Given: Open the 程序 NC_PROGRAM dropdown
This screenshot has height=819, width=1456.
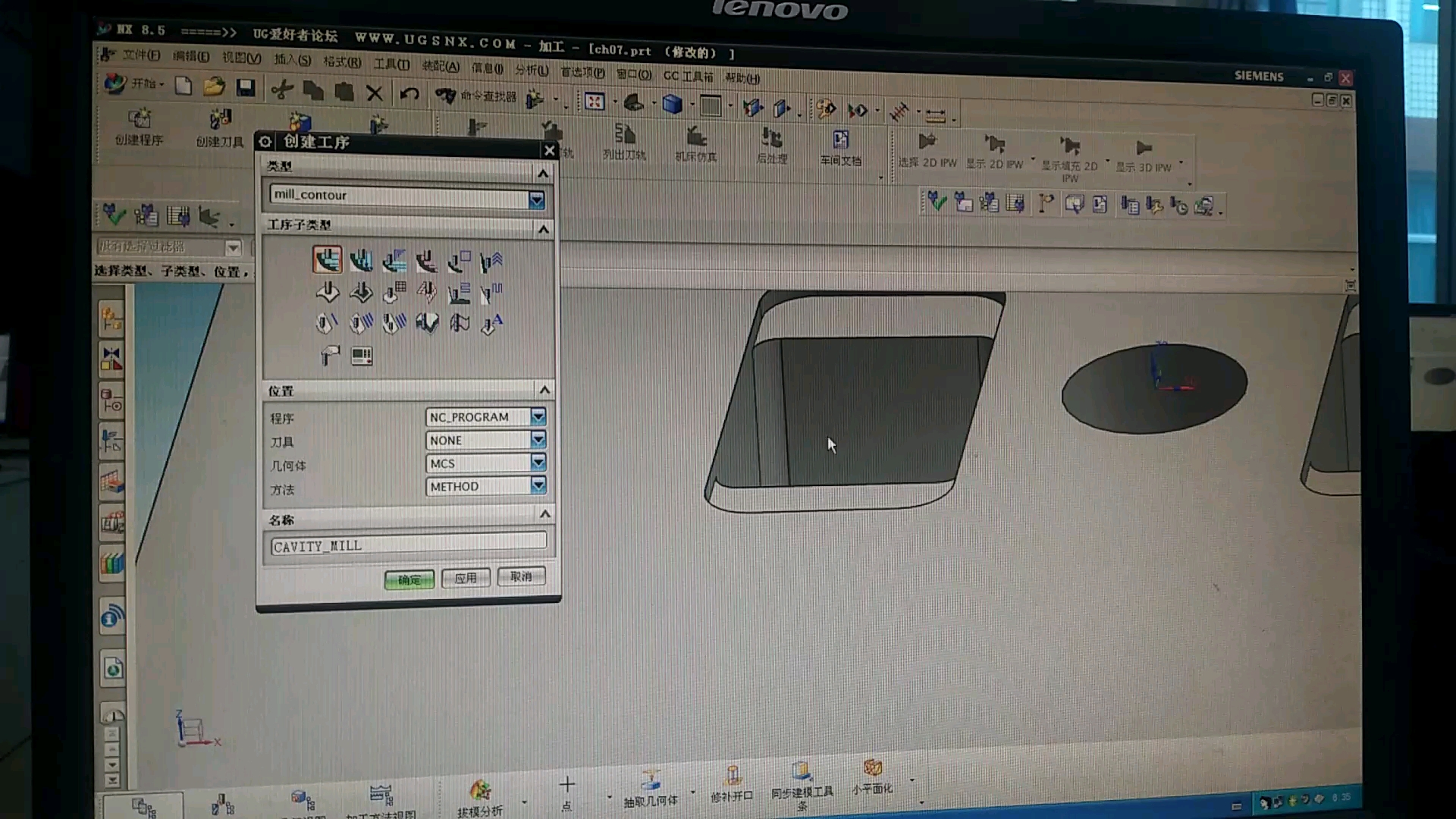Looking at the screenshot, I should pos(538,416).
